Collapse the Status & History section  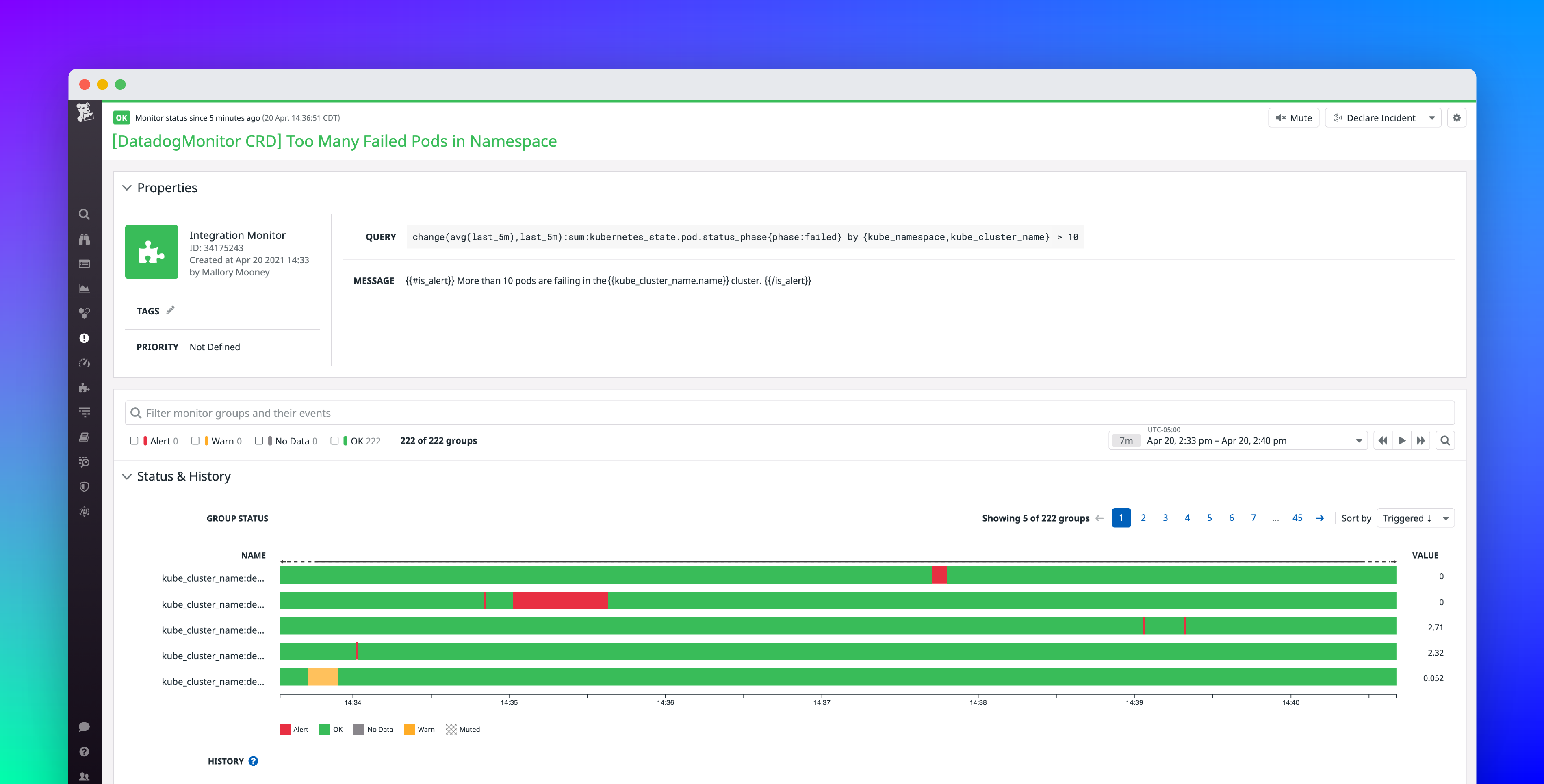click(x=127, y=476)
